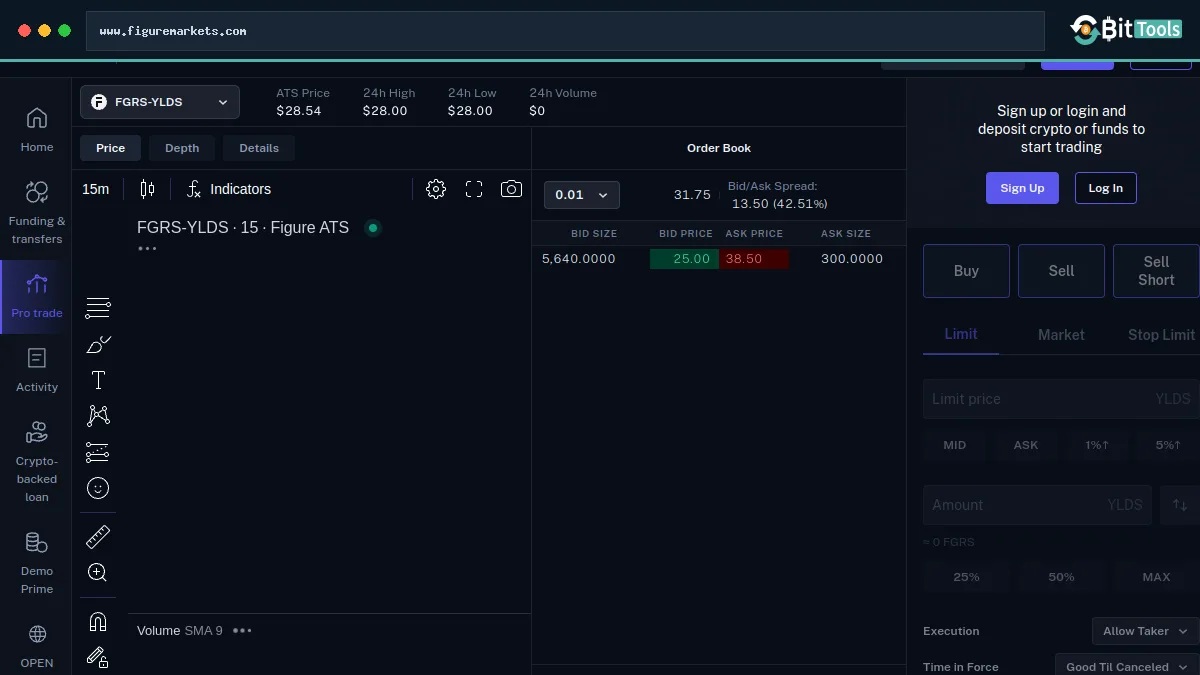Select the Stop Limit order tab
Image resolution: width=1200 pixels, height=675 pixels.
[1161, 335]
